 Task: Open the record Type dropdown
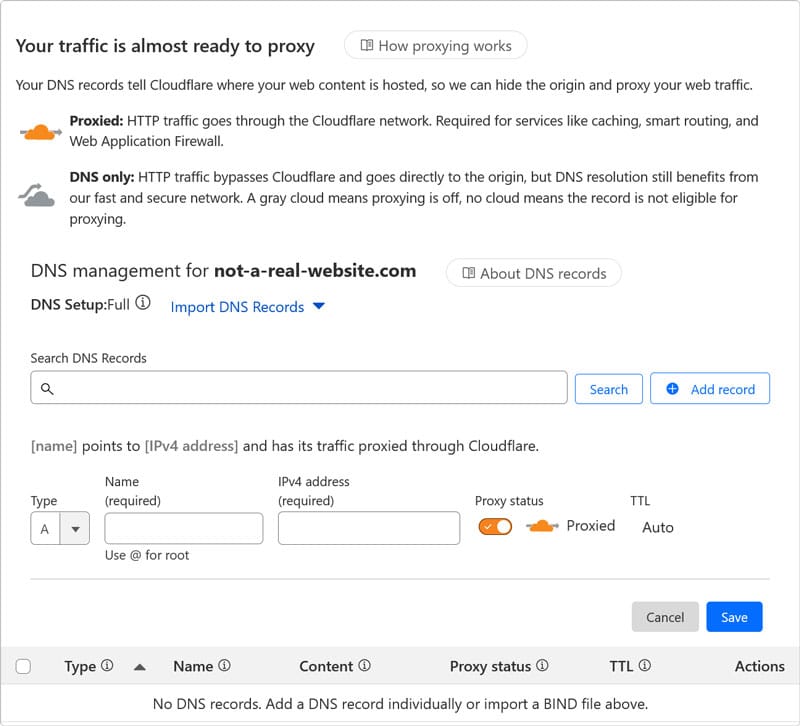(60, 529)
